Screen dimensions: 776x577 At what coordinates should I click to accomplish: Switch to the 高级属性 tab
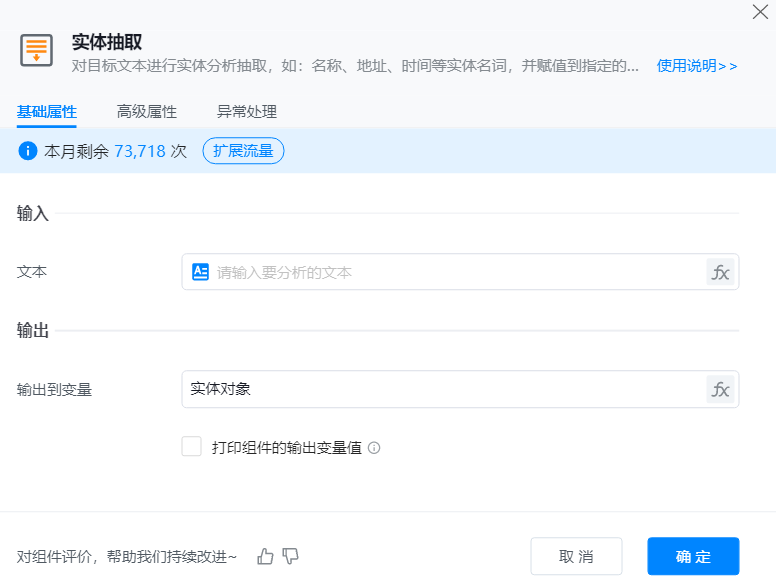(x=147, y=112)
